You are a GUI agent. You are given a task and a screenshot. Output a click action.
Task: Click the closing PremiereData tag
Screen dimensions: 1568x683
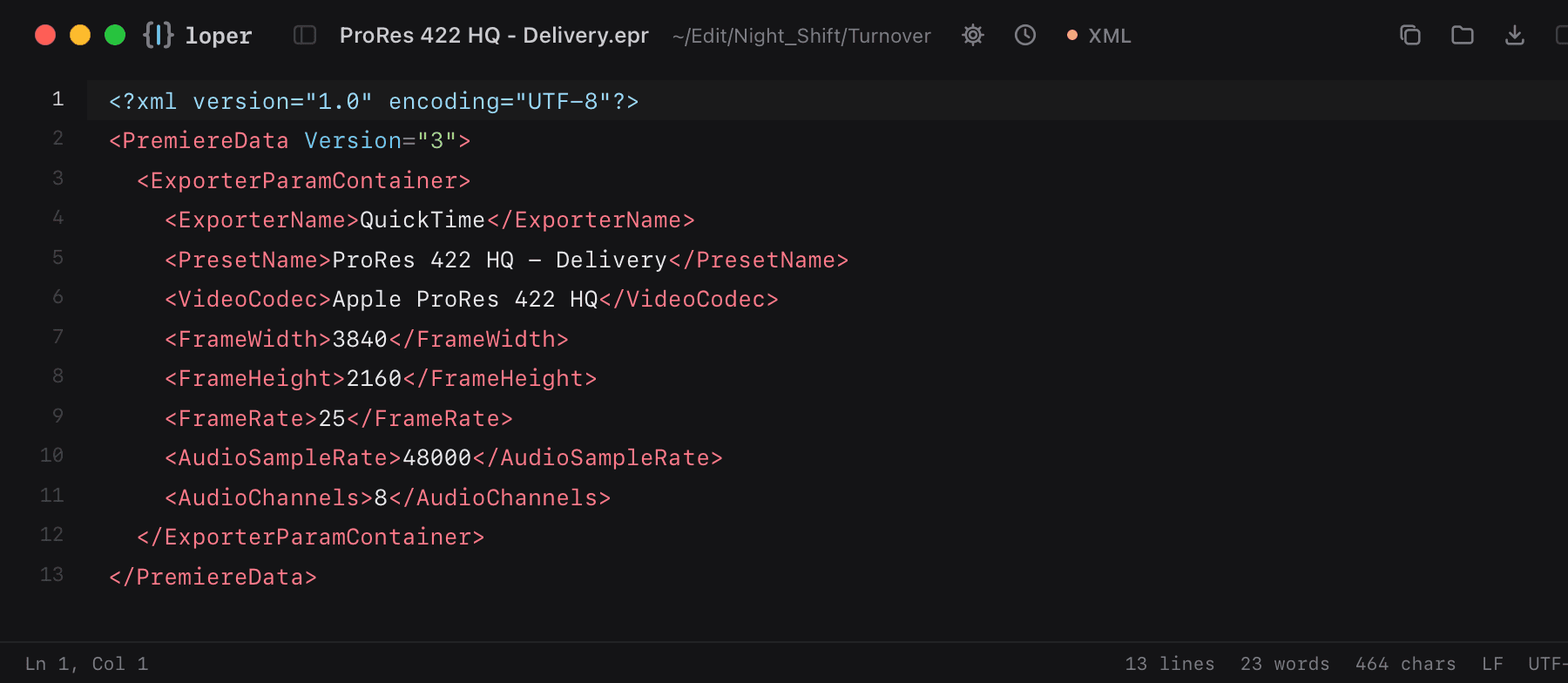tap(213, 577)
